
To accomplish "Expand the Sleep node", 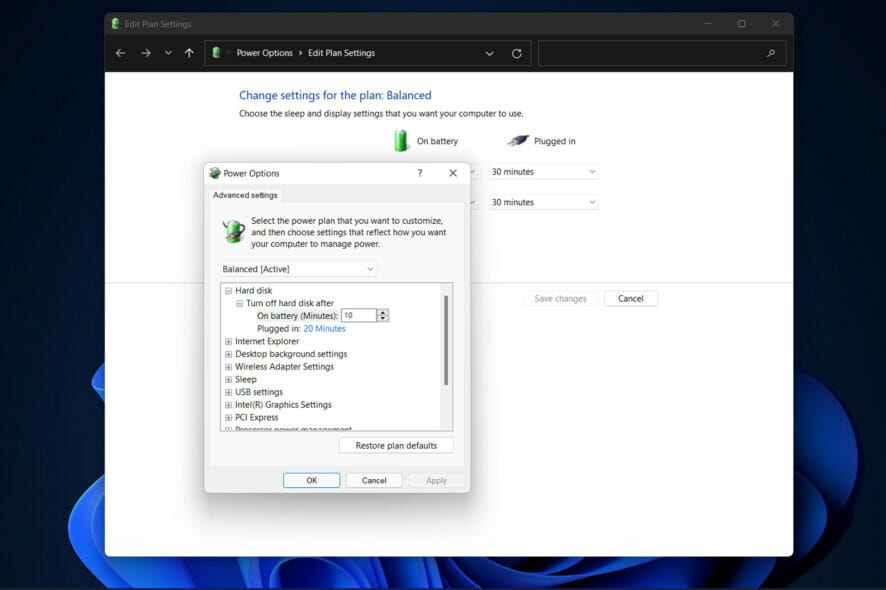I will [x=228, y=380].
